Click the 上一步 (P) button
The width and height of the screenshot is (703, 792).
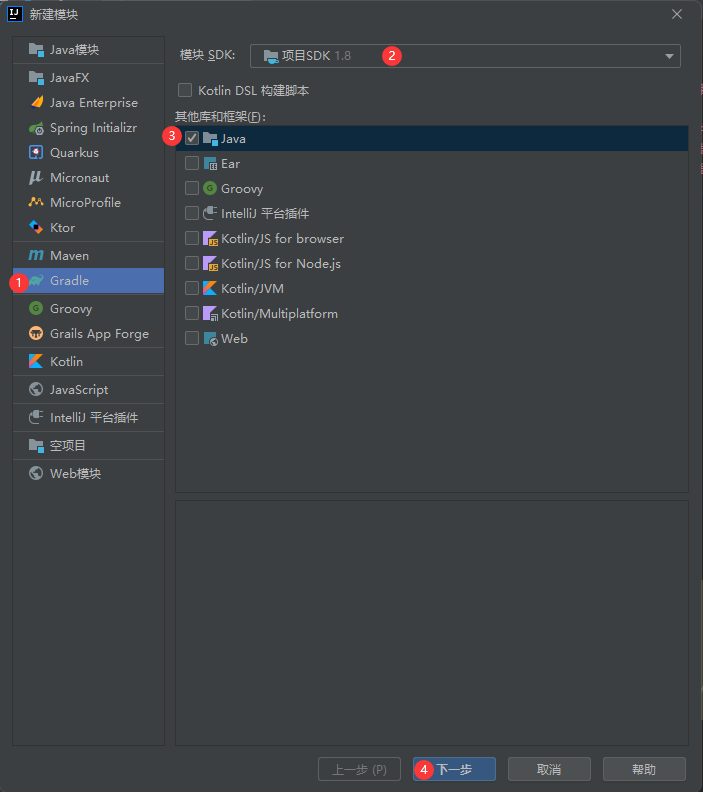pyautogui.click(x=359, y=769)
